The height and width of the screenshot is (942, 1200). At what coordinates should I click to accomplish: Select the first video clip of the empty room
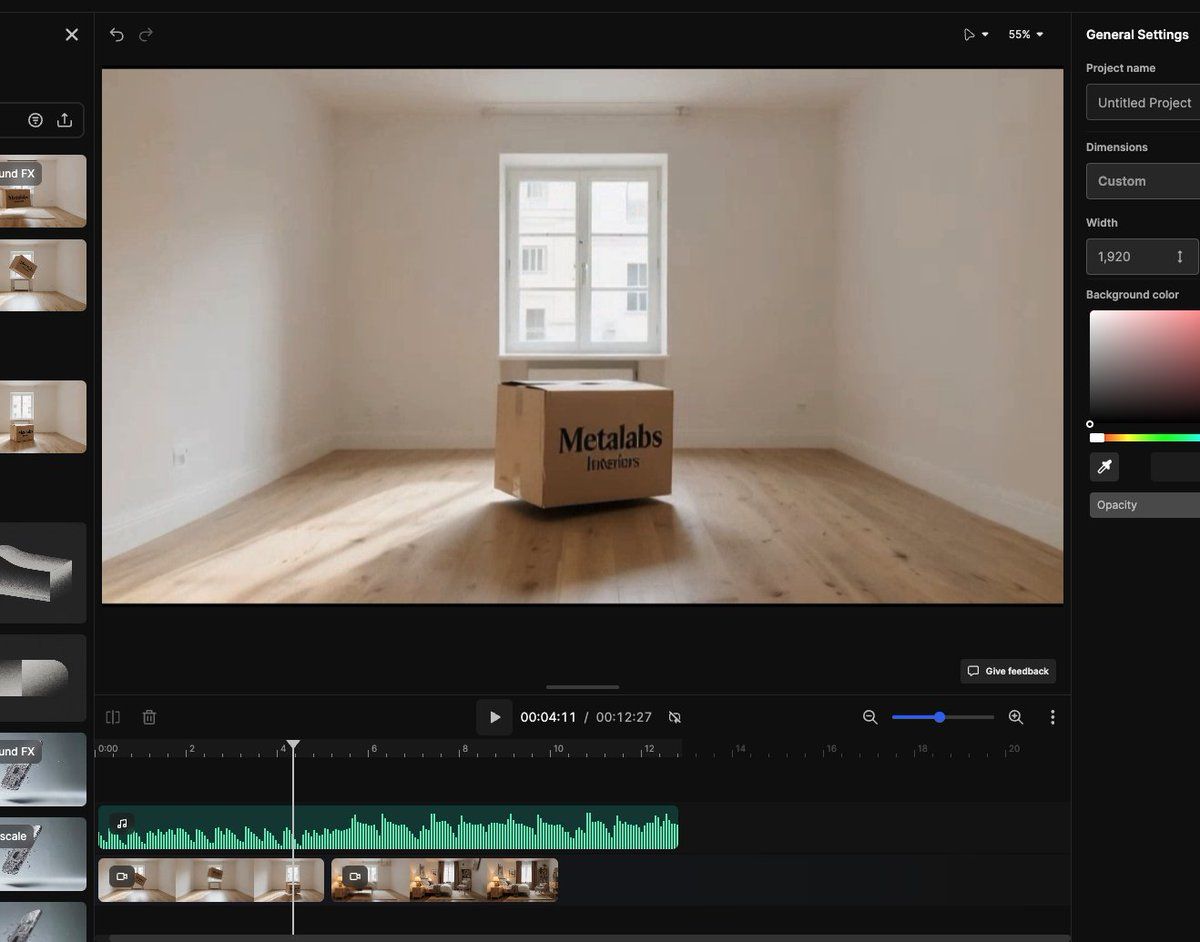[211, 880]
